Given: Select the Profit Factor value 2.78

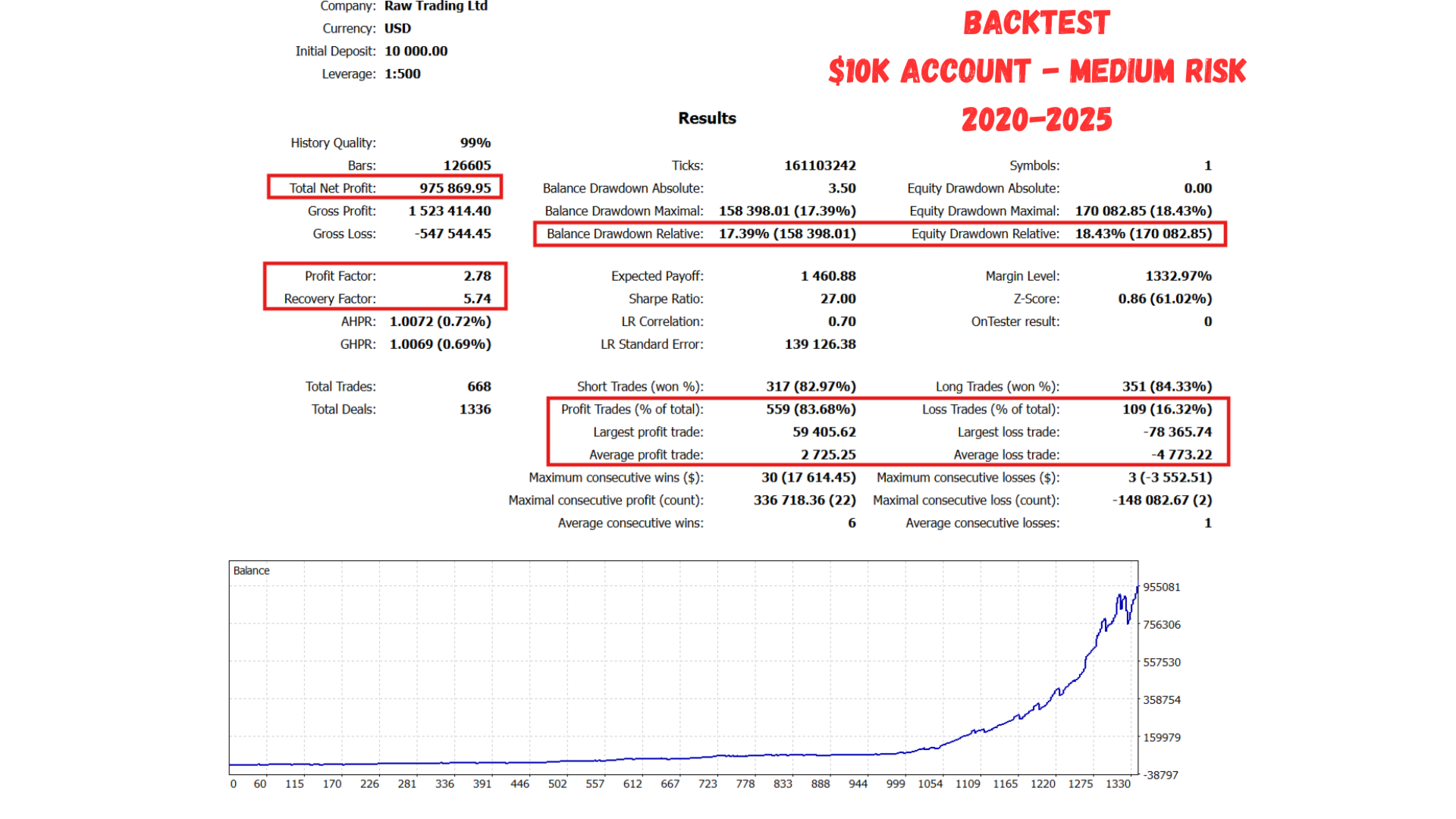Looking at the screenshot, I should point(477,276).
